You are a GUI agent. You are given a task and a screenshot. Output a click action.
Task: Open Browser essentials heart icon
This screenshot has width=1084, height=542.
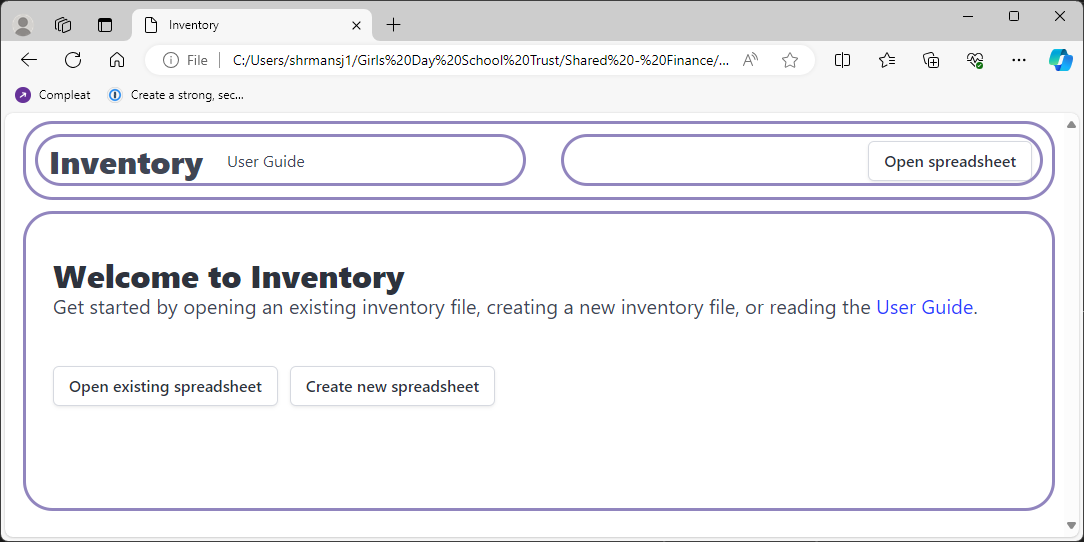coord(975,60)
